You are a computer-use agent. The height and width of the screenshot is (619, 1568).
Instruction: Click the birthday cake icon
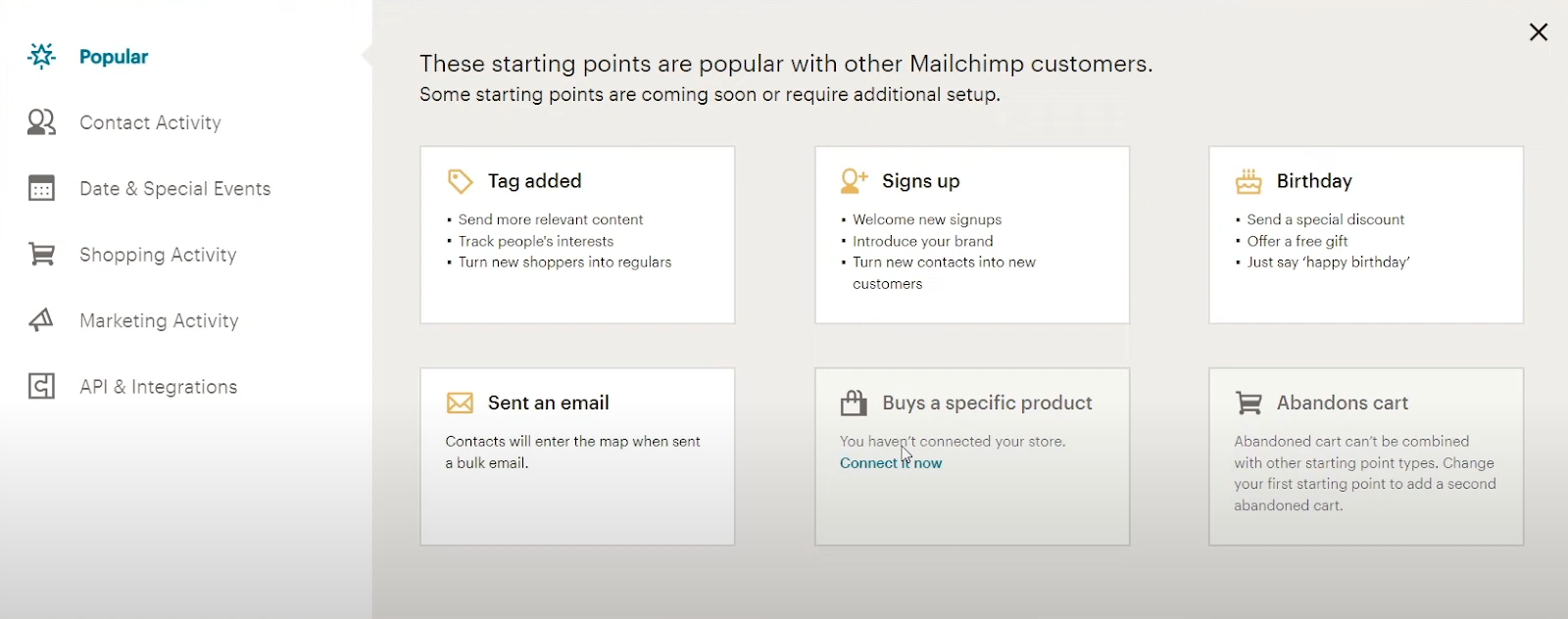coord(1248,180)
